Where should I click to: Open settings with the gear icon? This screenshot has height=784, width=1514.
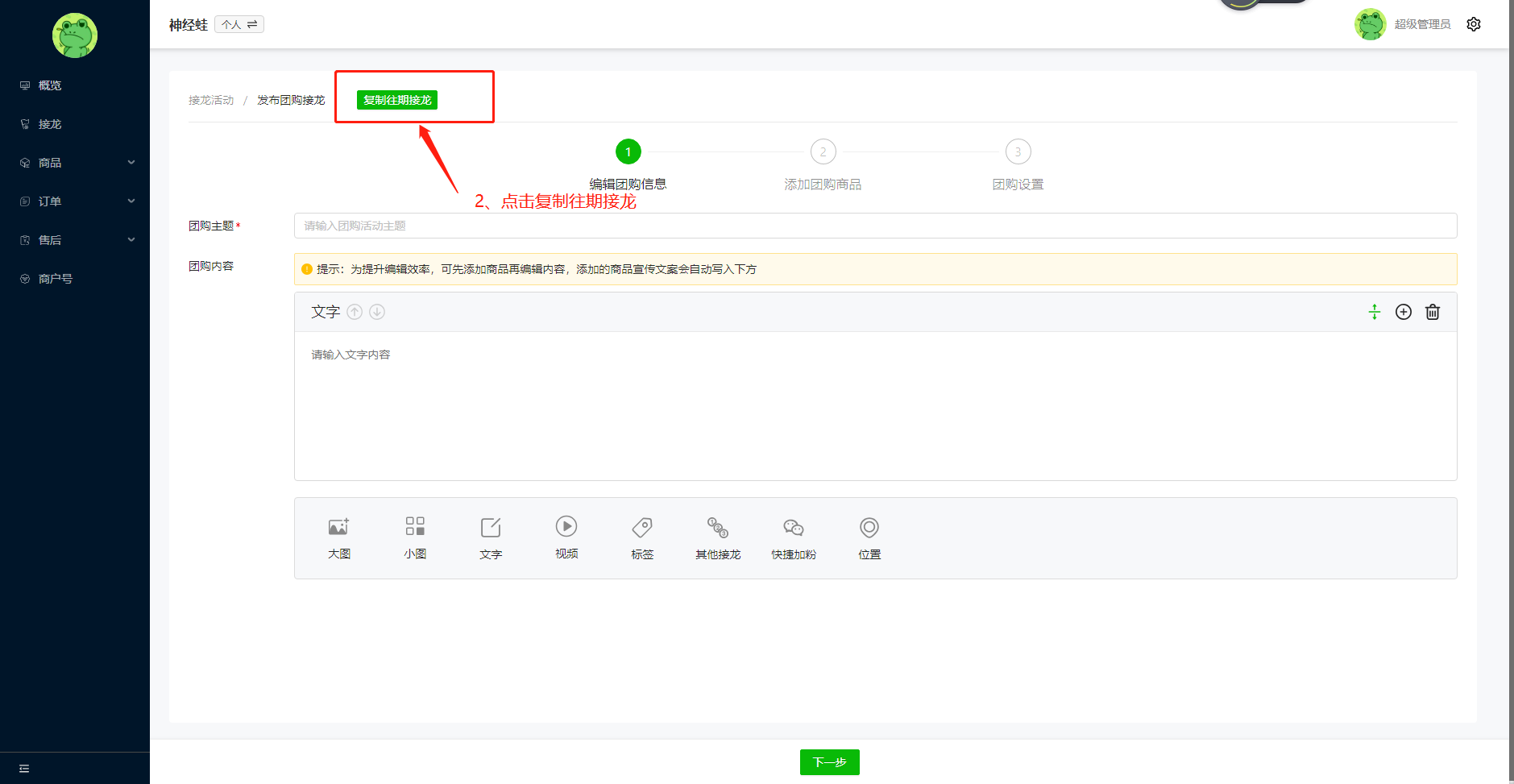[x=1474, y=24]
